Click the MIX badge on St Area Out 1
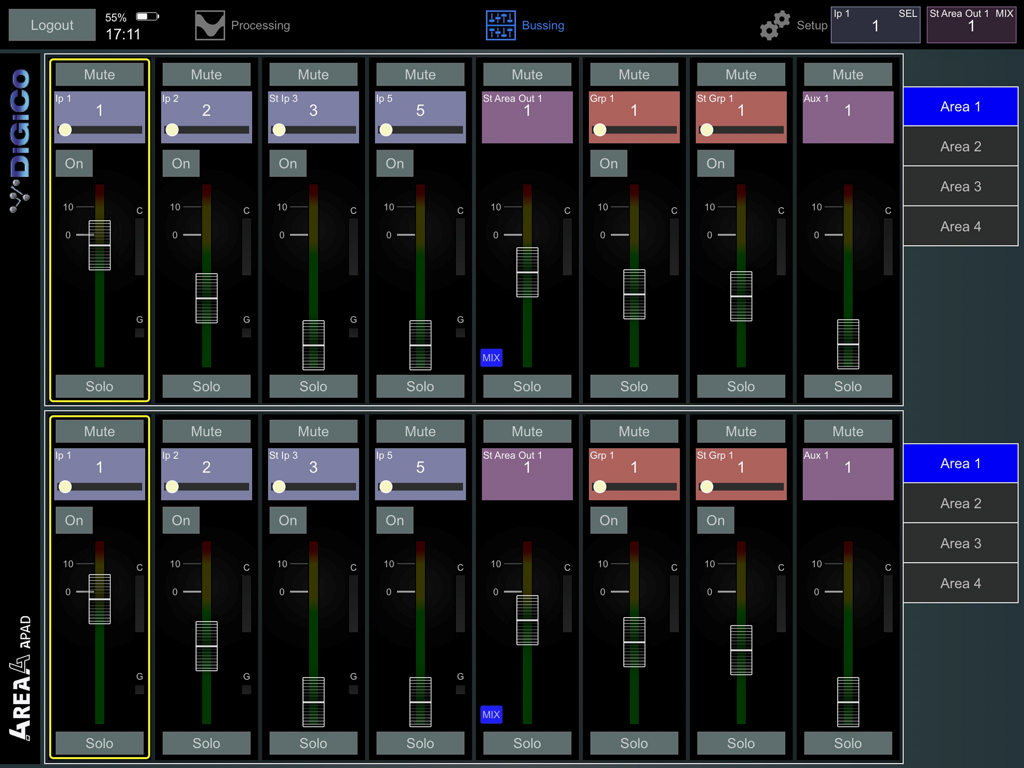Image resolution: width=1024 pixels, height=768 pixels. point(491,357)
